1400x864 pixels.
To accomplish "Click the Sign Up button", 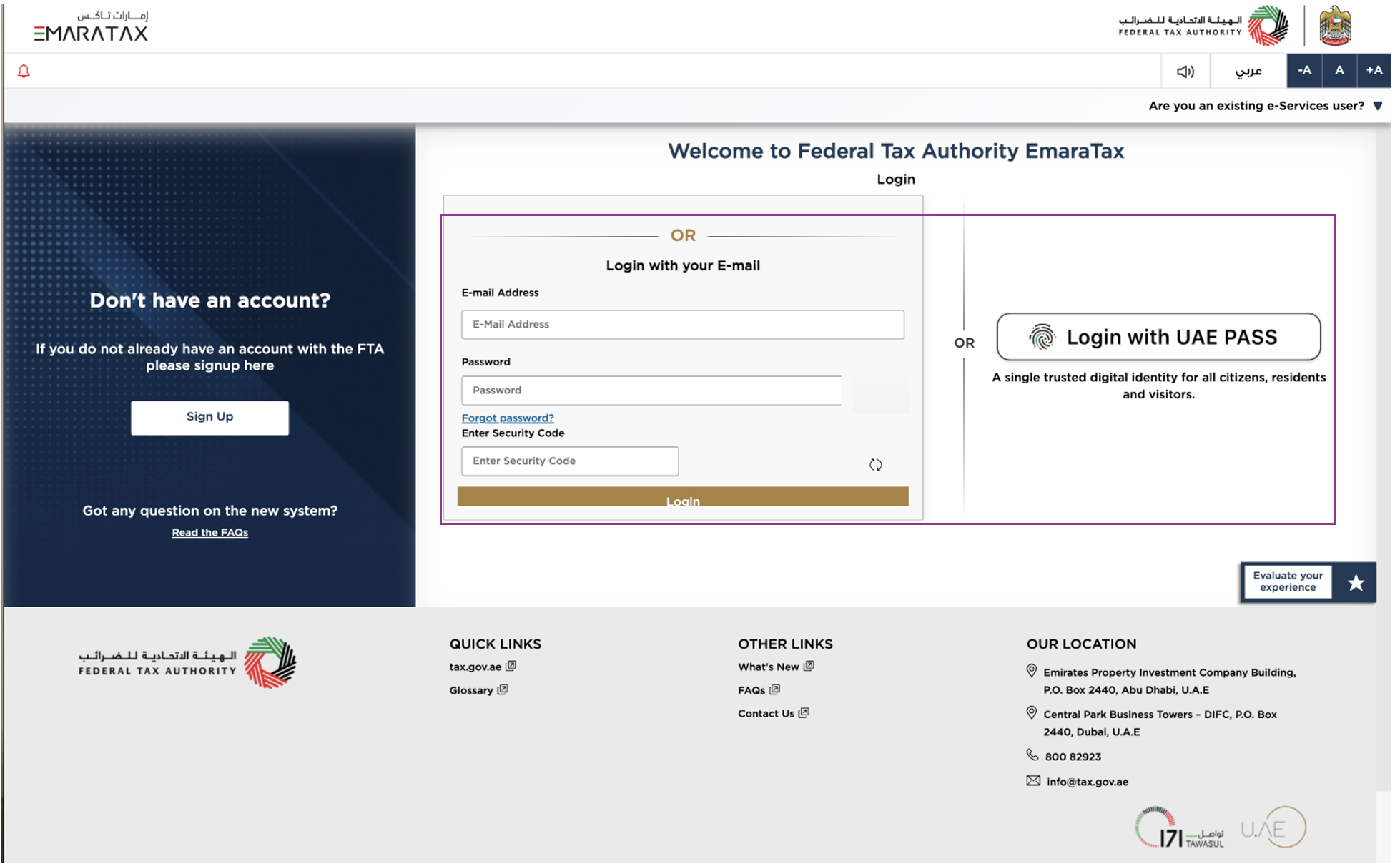I will (x=209, y=417).
